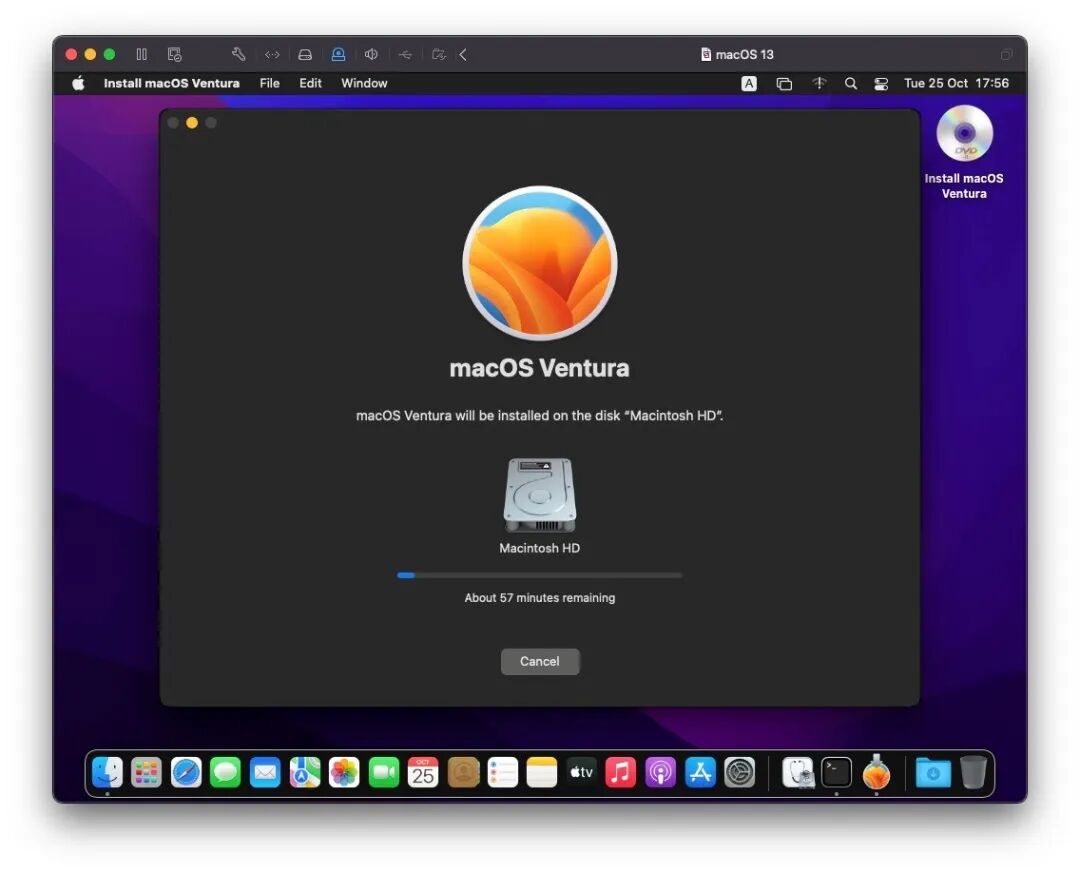The height and width of the screenshot is (873, 1080).
Task: Open the screen mirroring icon in menu bar
Action: [x=784, y=83]
